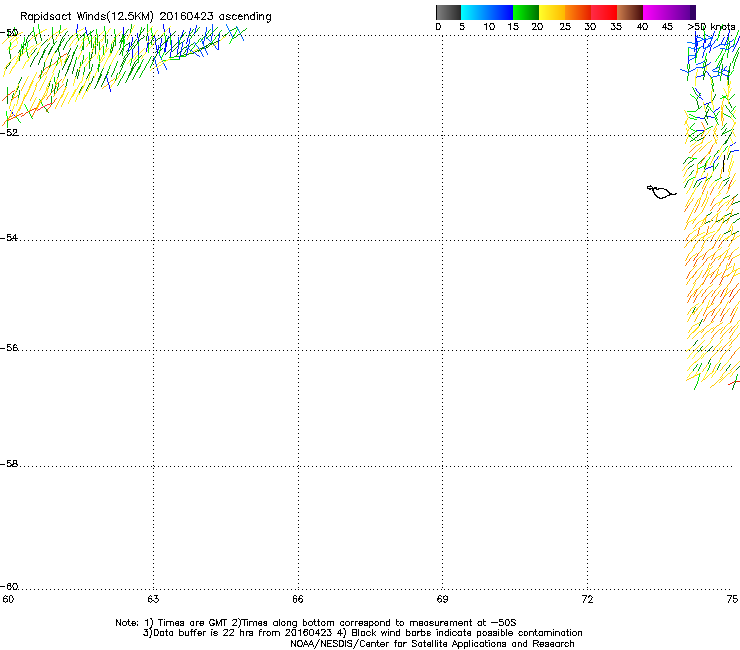Image resolution: width=740 pixels, height=650 pixels.
Task: Click the -52 latitude axis label
Action: [x=9, y=133]
